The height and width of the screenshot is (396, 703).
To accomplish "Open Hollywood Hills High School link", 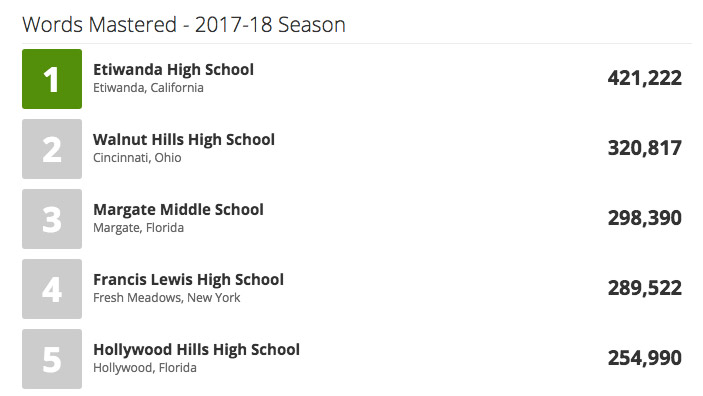I will click(x=196, y=350).
